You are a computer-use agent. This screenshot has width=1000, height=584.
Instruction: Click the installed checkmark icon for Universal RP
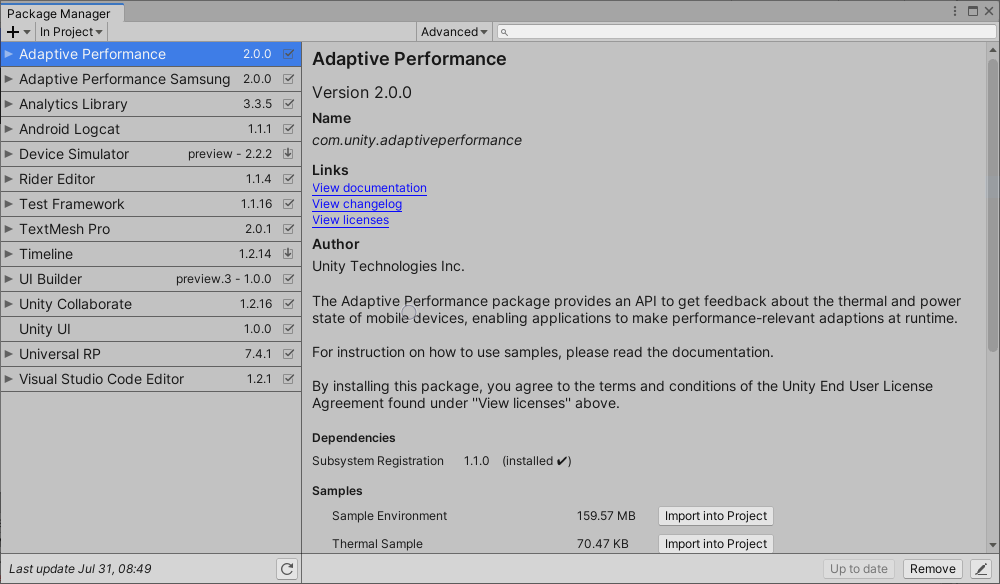pos(289,354)
